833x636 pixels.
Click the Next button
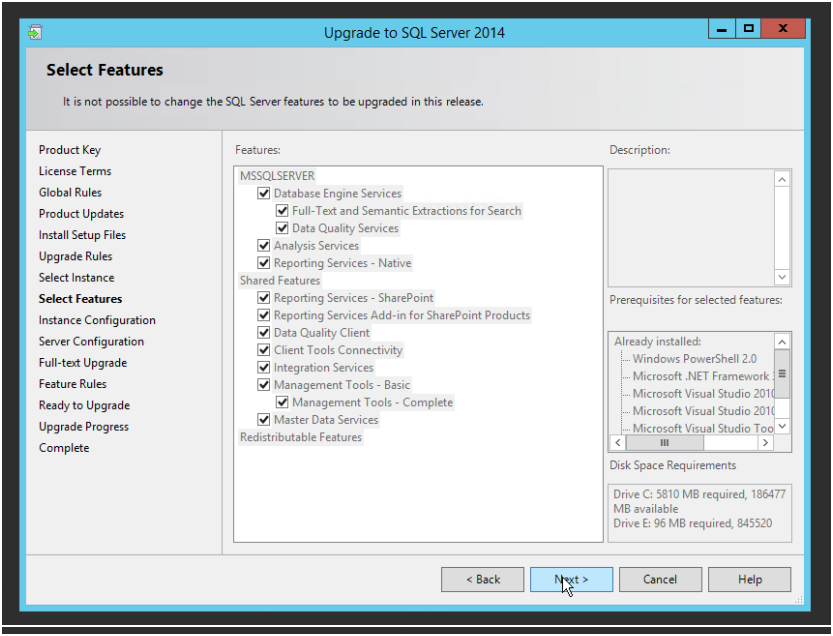point(571,579)
